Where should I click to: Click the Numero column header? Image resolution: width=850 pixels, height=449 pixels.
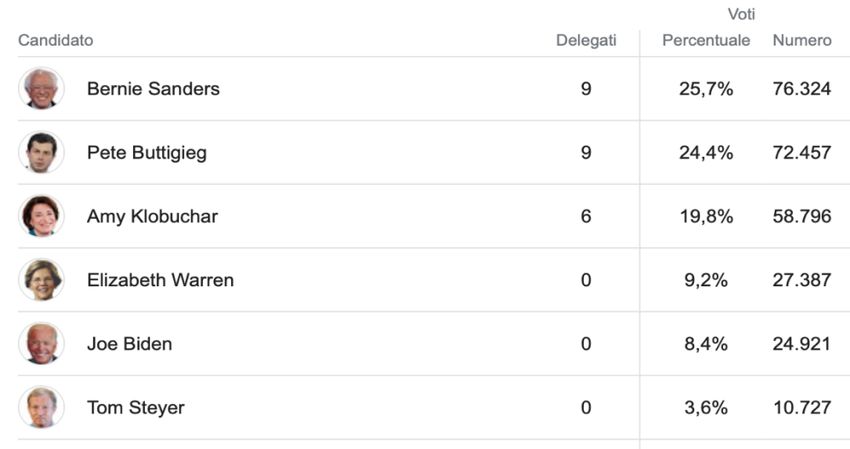point(802,41)
